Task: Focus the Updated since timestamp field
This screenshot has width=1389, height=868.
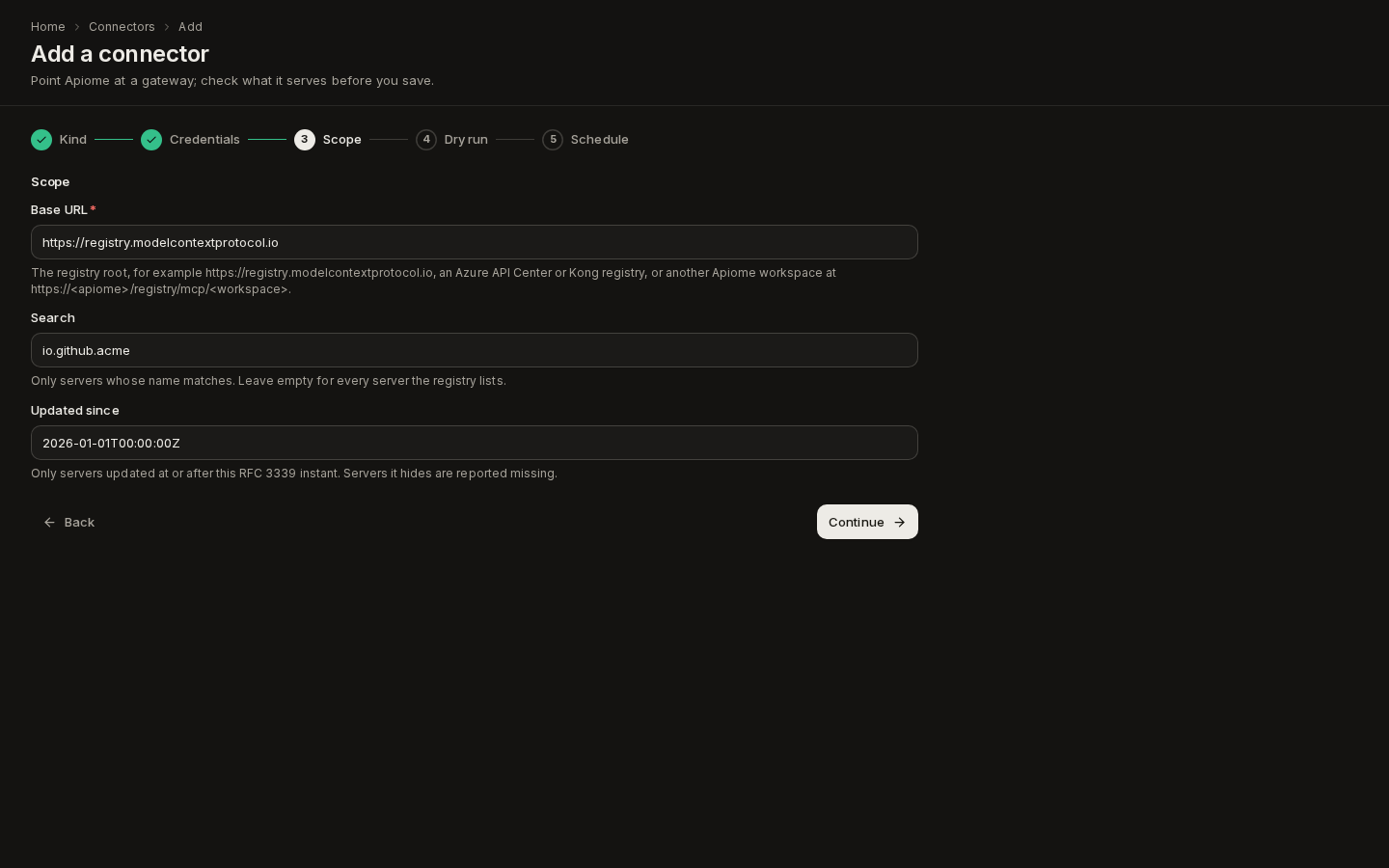Action: coord(475,443)
